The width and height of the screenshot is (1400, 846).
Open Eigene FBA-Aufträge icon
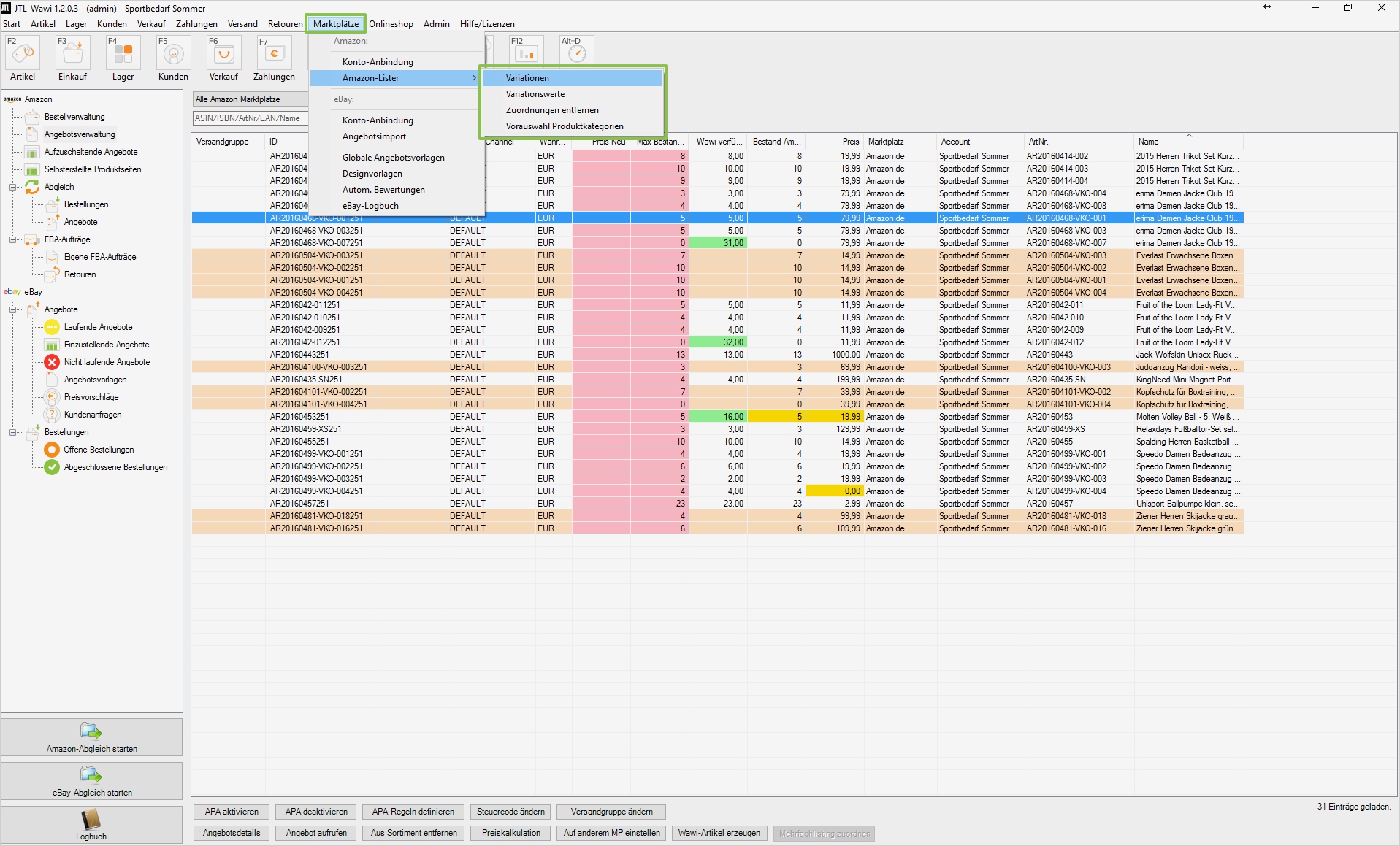pos(52,257)
